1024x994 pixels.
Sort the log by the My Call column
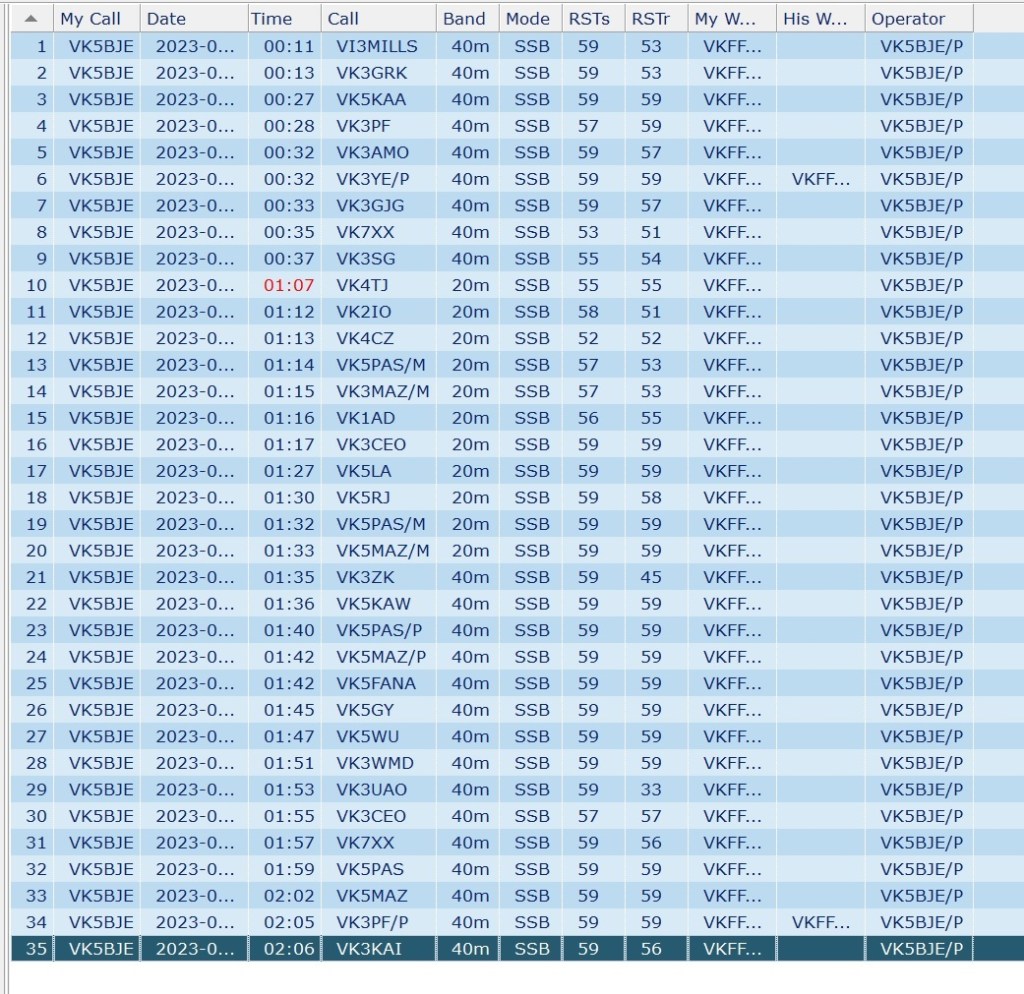click(x=90, y=18)
